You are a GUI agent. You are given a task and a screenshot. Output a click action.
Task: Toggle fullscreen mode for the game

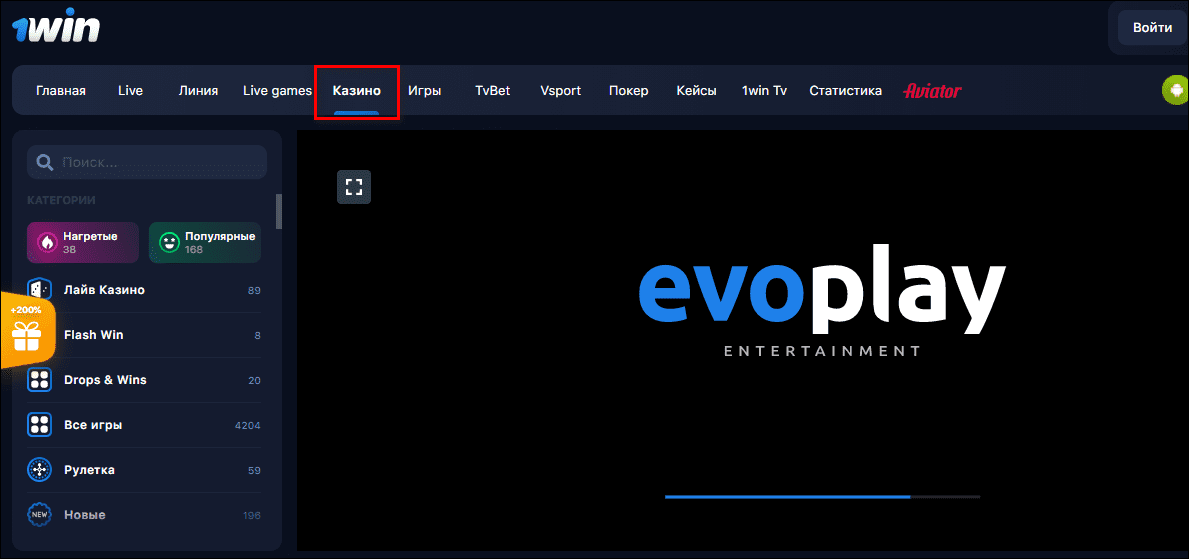click(x=353, y=187)
